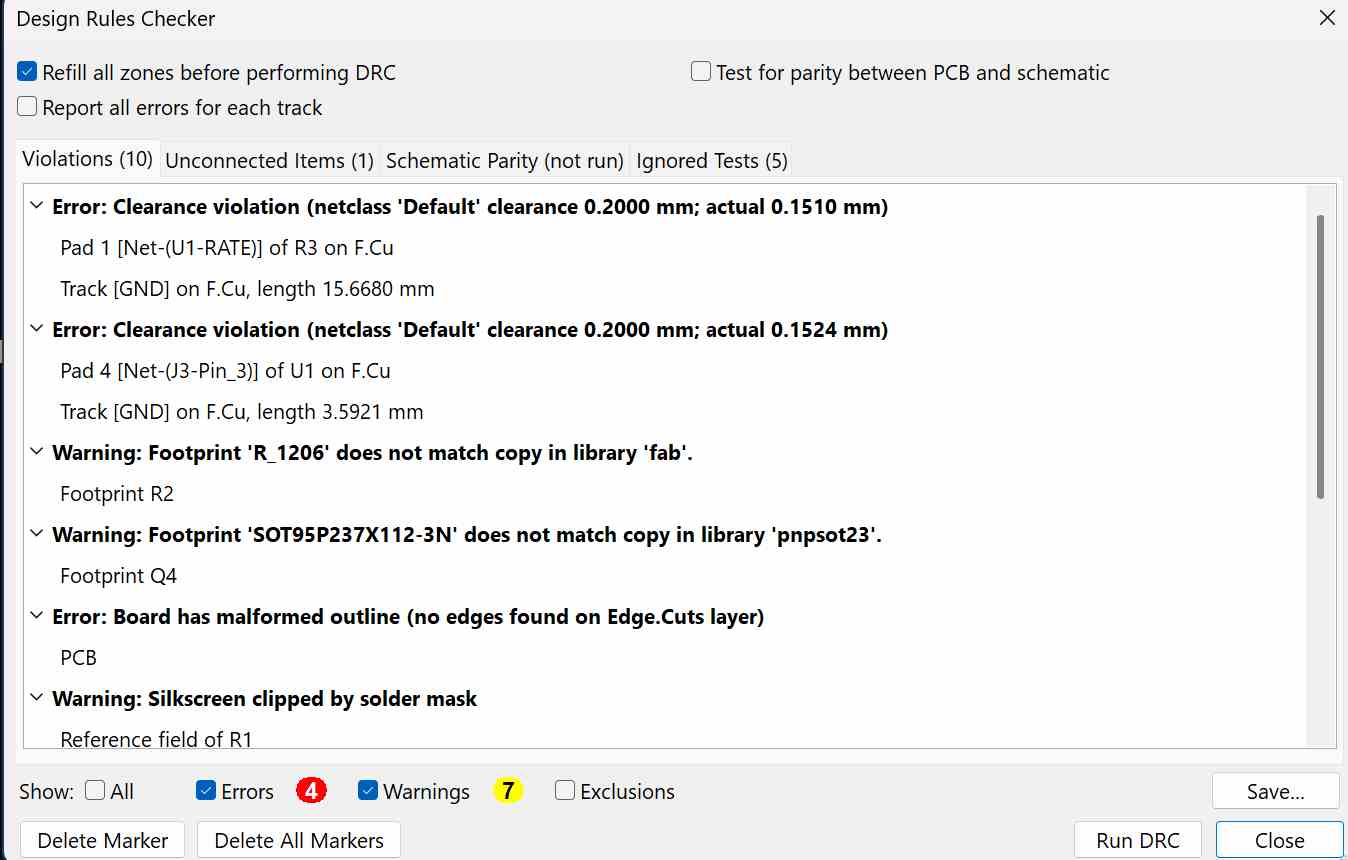Collapse the Silkscreen clipped by solder mask warning

[37, 699]
